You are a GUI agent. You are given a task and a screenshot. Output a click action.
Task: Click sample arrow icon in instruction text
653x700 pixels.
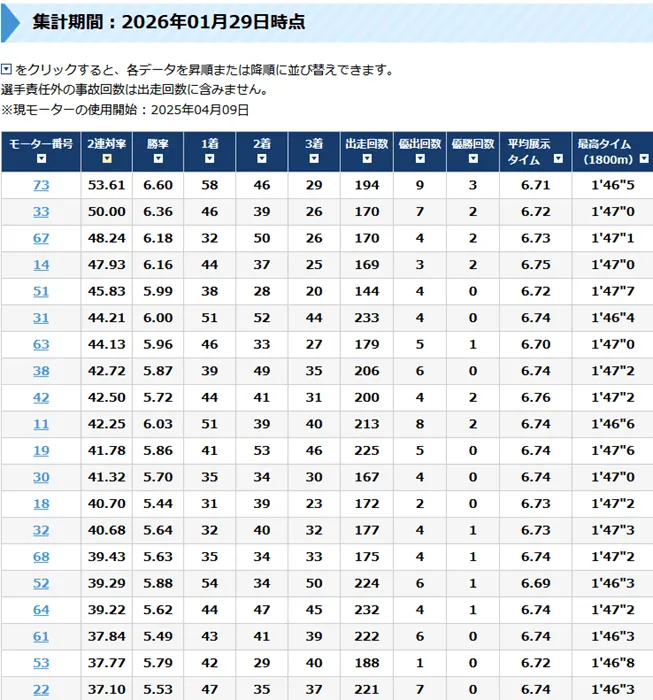[6, 70]
